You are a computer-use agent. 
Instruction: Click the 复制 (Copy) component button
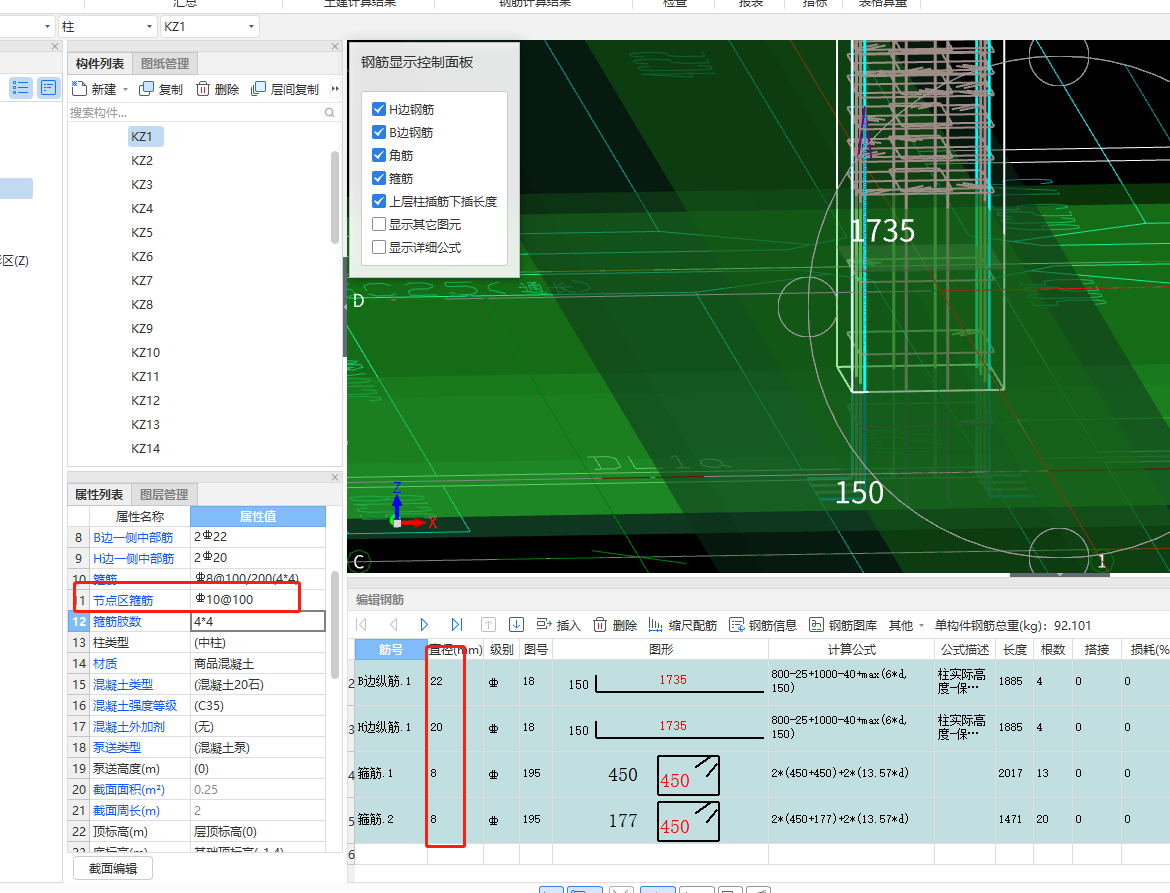pyautogui.click(x=161, y=90)
